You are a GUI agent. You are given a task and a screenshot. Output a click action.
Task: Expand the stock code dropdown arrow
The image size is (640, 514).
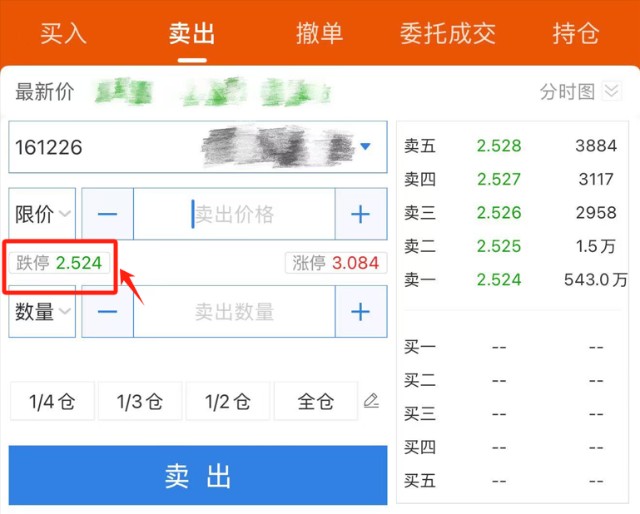pyautogui.click(x=365, y=147)
